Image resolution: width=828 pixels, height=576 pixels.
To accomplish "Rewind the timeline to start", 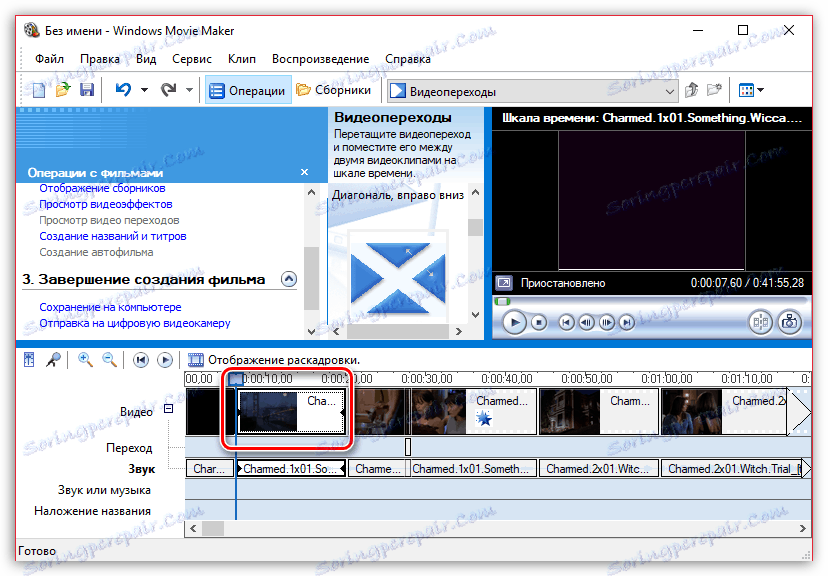I will [140, 360].
